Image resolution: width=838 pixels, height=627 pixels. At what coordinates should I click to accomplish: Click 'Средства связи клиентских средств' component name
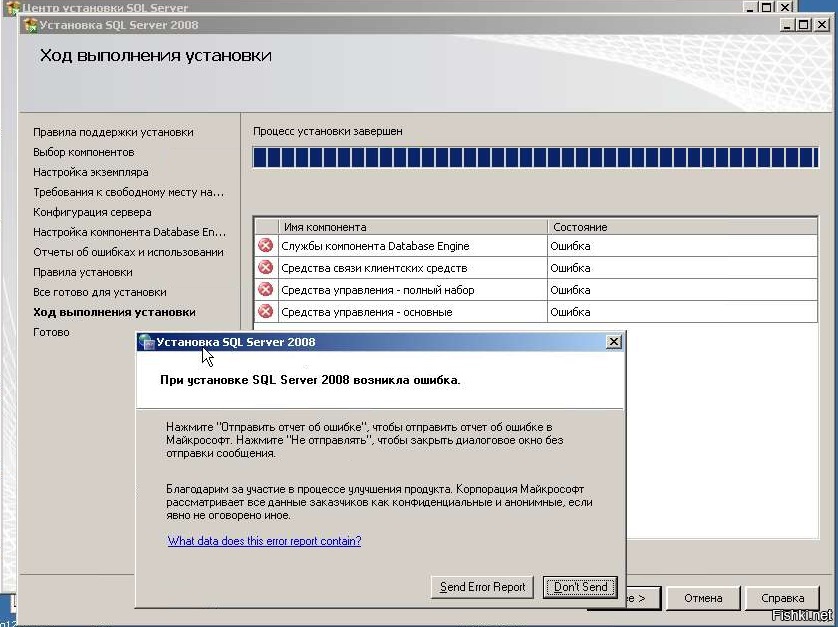[x=374, y=268]
